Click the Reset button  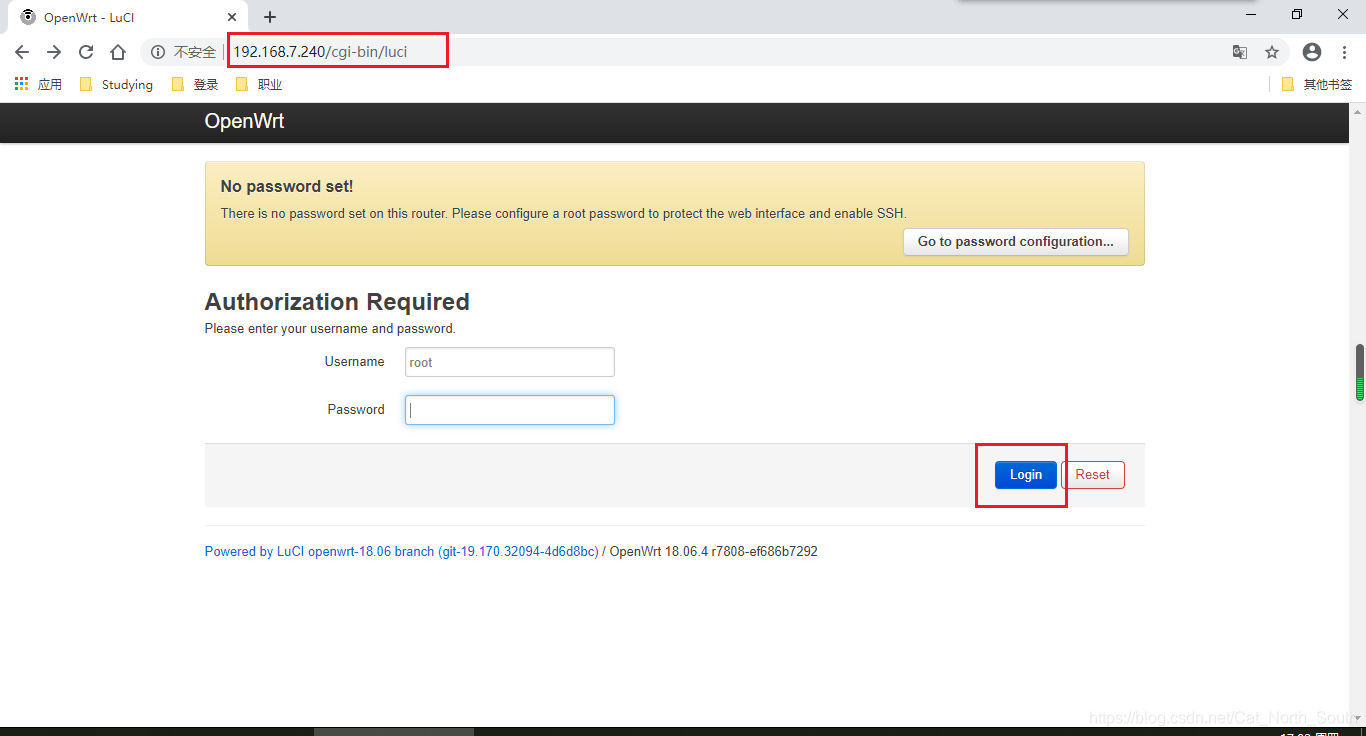coord(1092,475)
